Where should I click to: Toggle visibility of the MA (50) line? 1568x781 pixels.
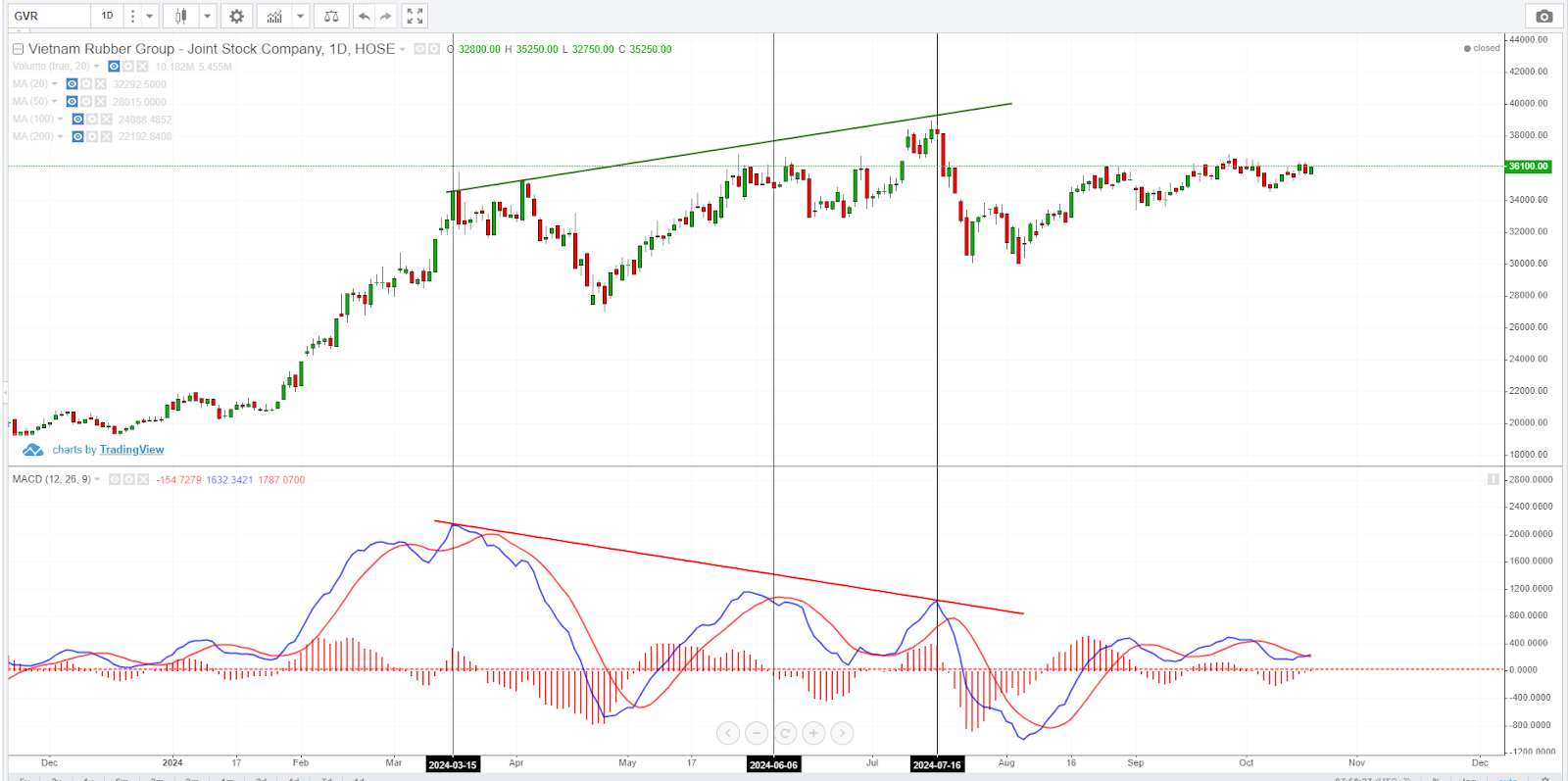point(72,102)
